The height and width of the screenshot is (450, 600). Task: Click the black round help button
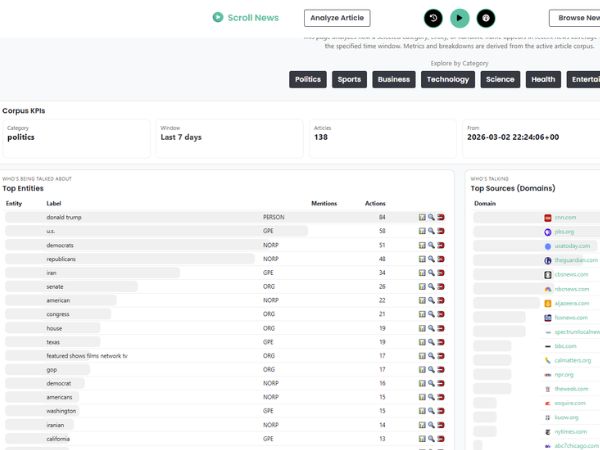tap(486, 18)
